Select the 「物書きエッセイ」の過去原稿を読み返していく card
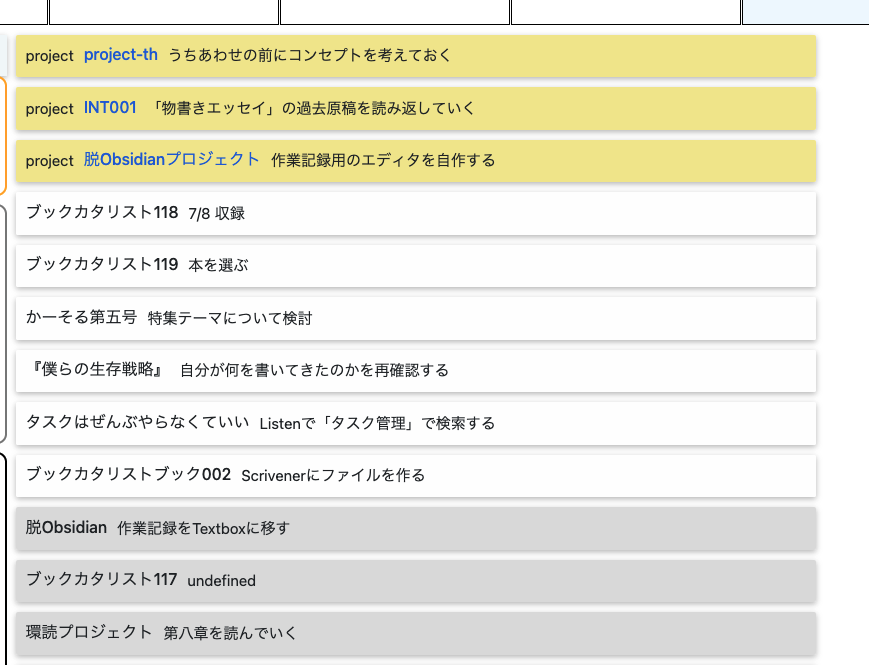869x665 pixels. click(x=416, y=109)
